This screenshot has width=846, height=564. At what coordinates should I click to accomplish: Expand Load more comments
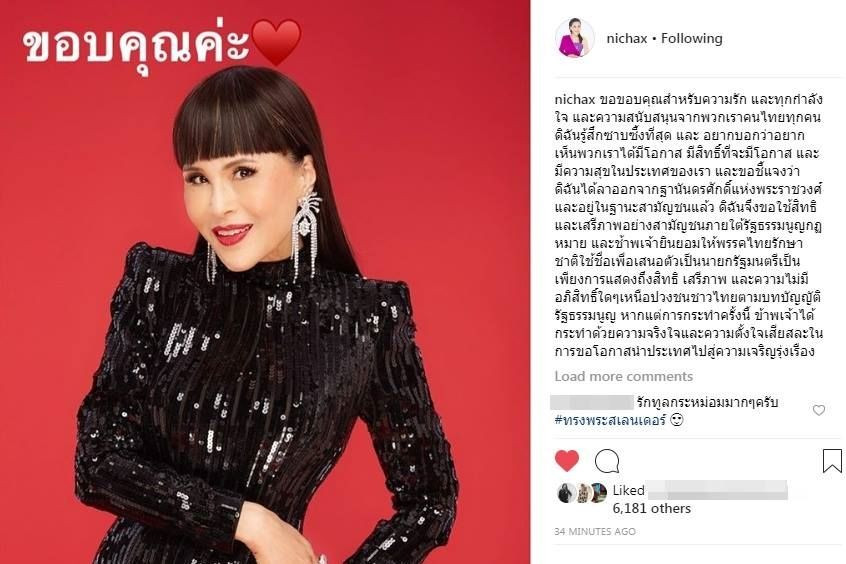[x=624, y=376]
